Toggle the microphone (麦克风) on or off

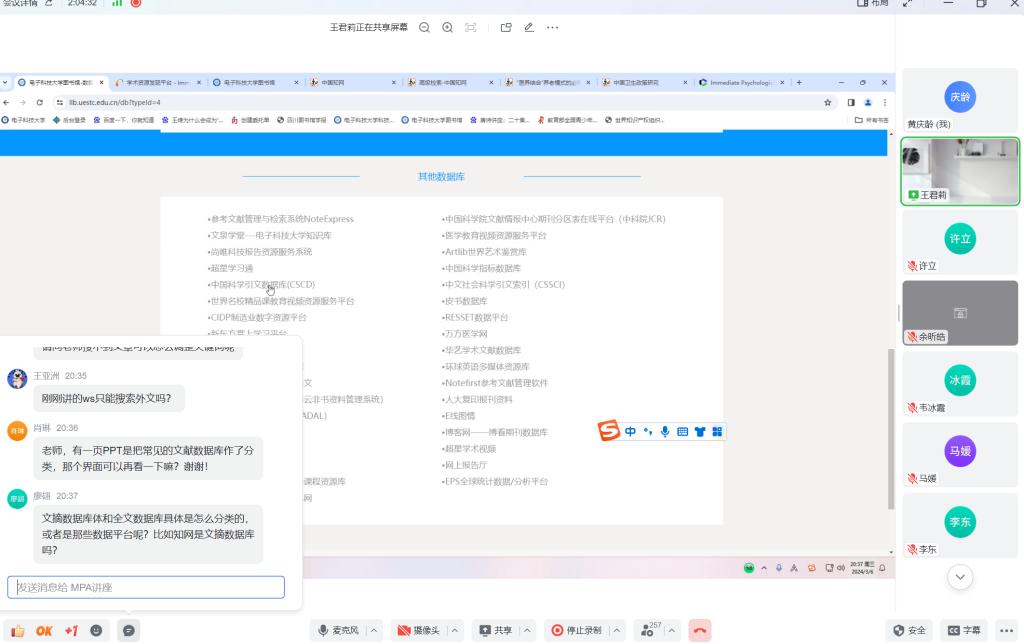338,630
